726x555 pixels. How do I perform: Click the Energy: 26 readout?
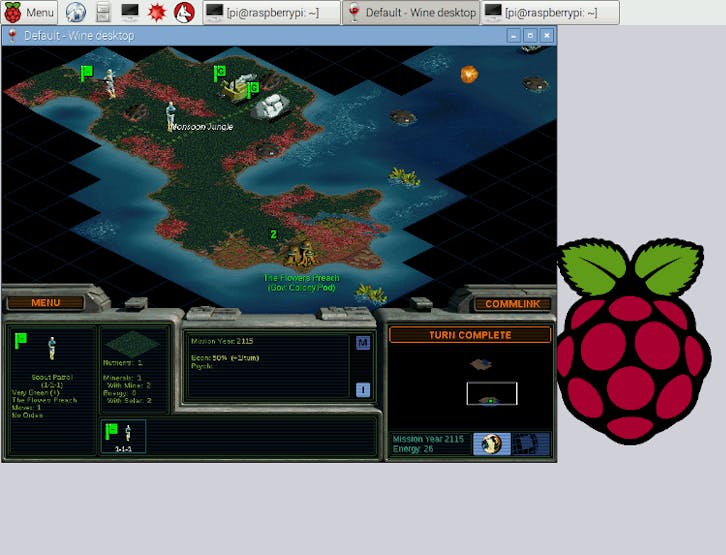pos(413,449)
